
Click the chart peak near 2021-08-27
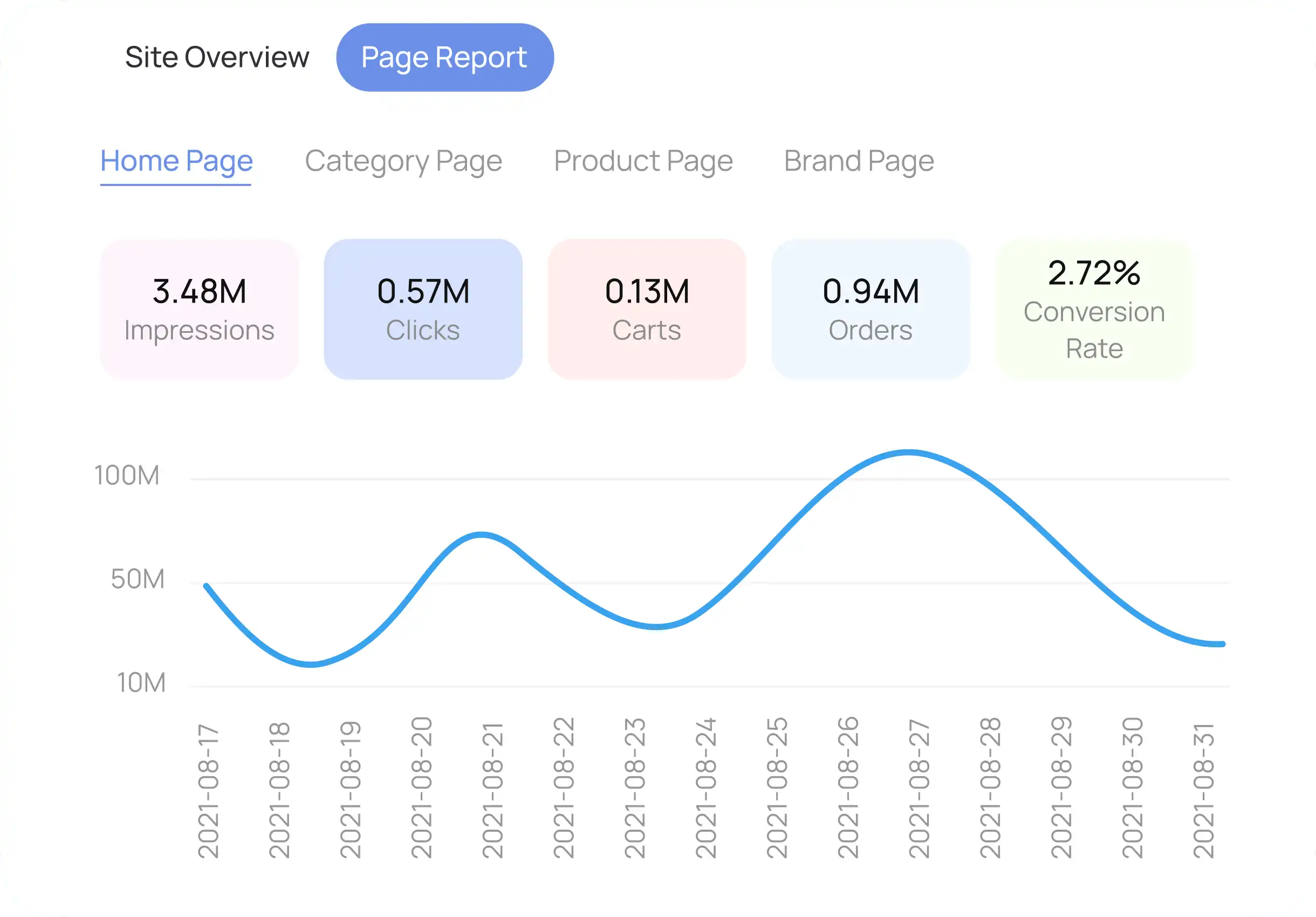(910, 453)
